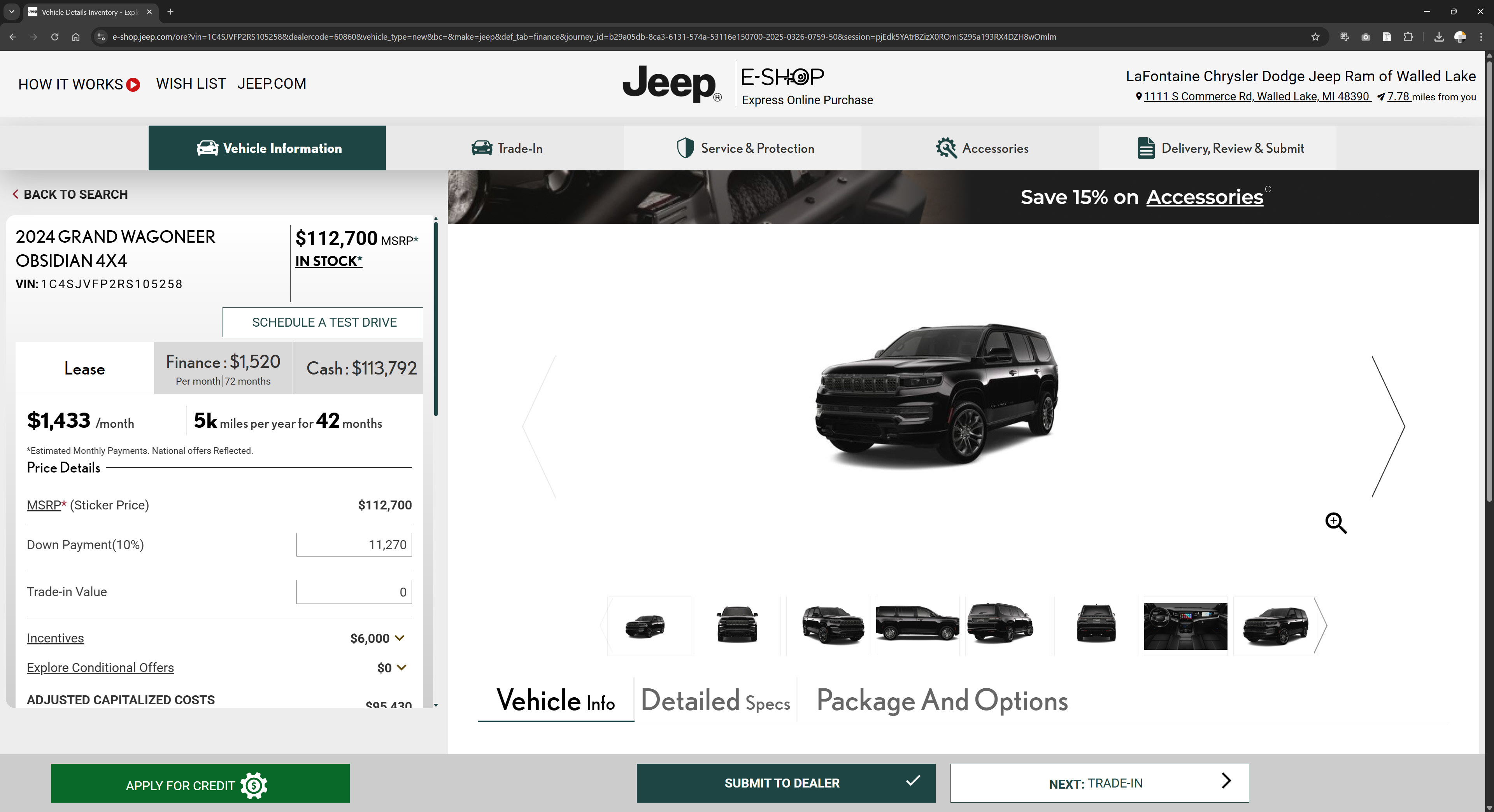This screenshot has width=1494, height=812.
Task: Click the magnifier zoom icon on vehicle image
Action: click(1336, 523)
